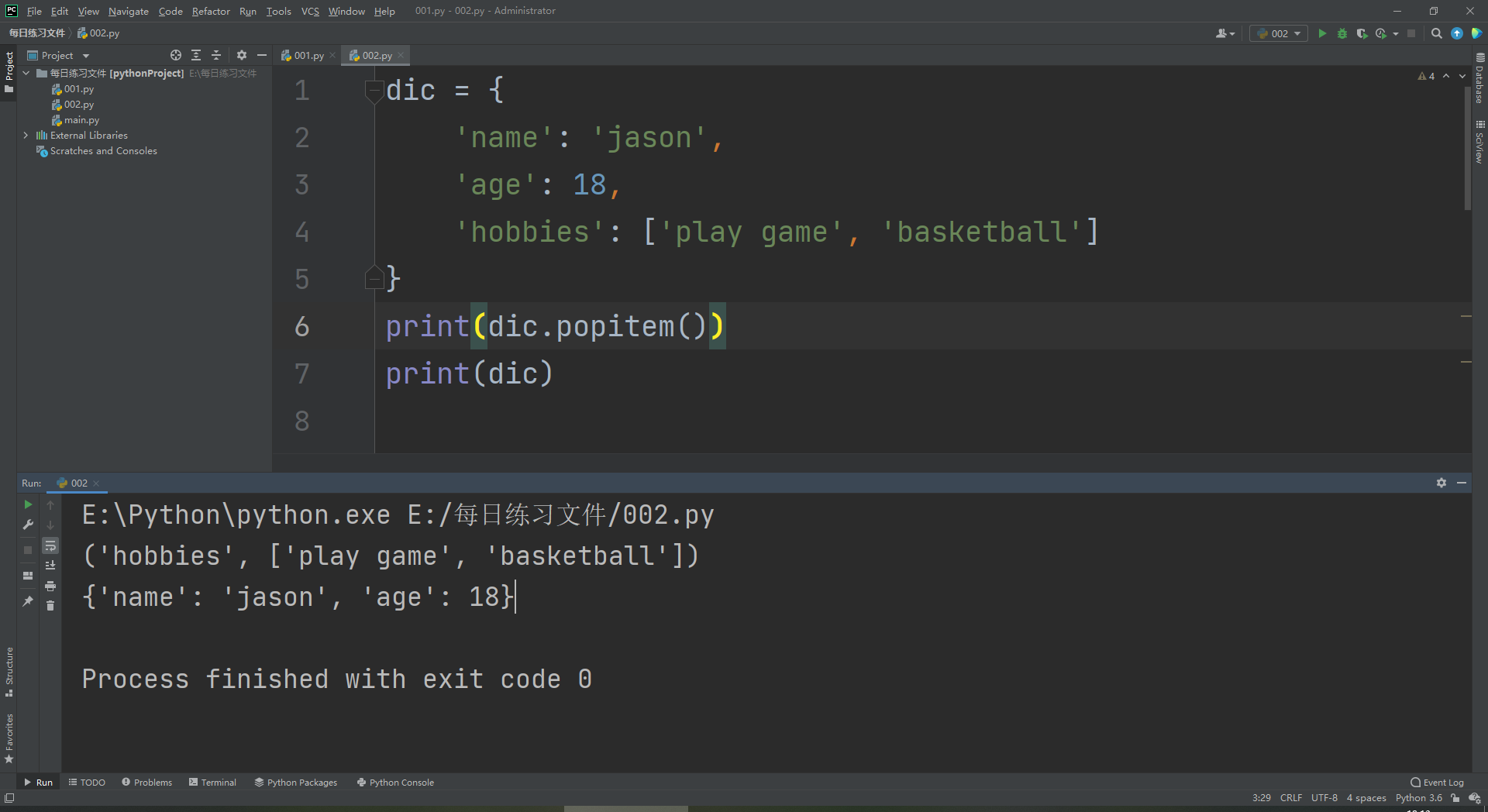The height and width of the screenshot is (812, 1488).
Task: Start debugging with the green bug icon
Action: [1342, 33]
